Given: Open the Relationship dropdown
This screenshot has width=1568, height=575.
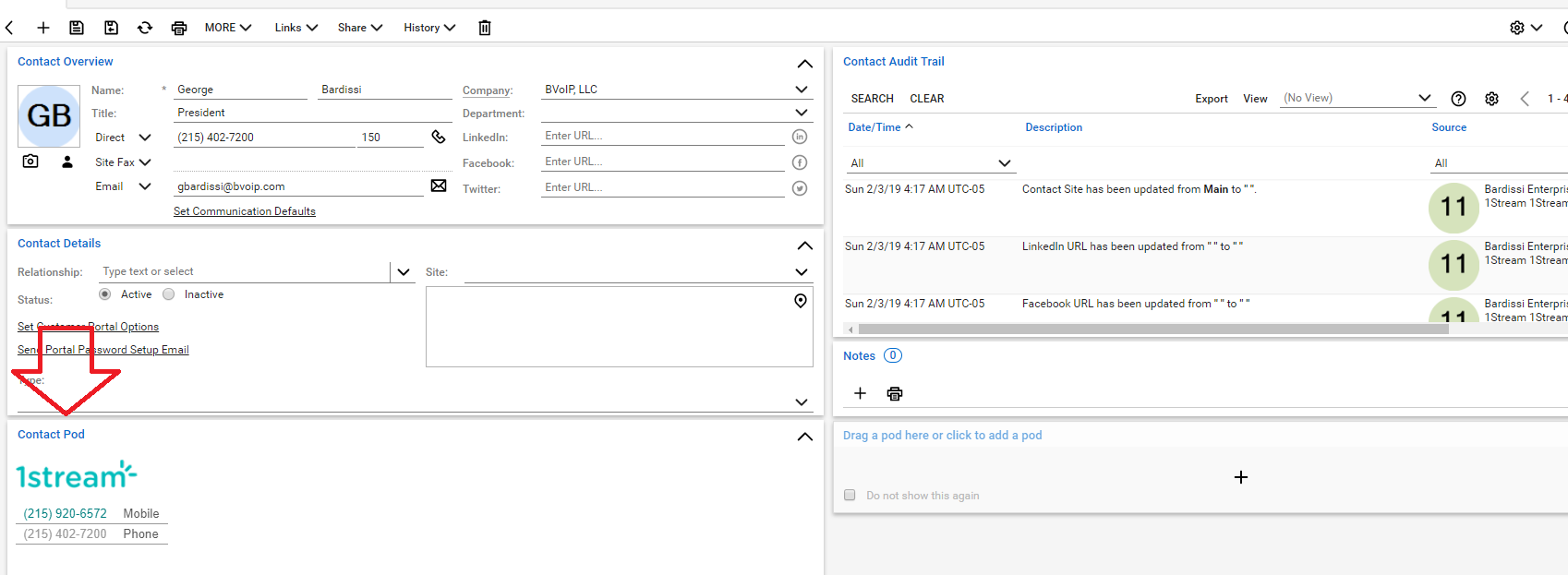Looking at the screenshot, I should point(404,272).
